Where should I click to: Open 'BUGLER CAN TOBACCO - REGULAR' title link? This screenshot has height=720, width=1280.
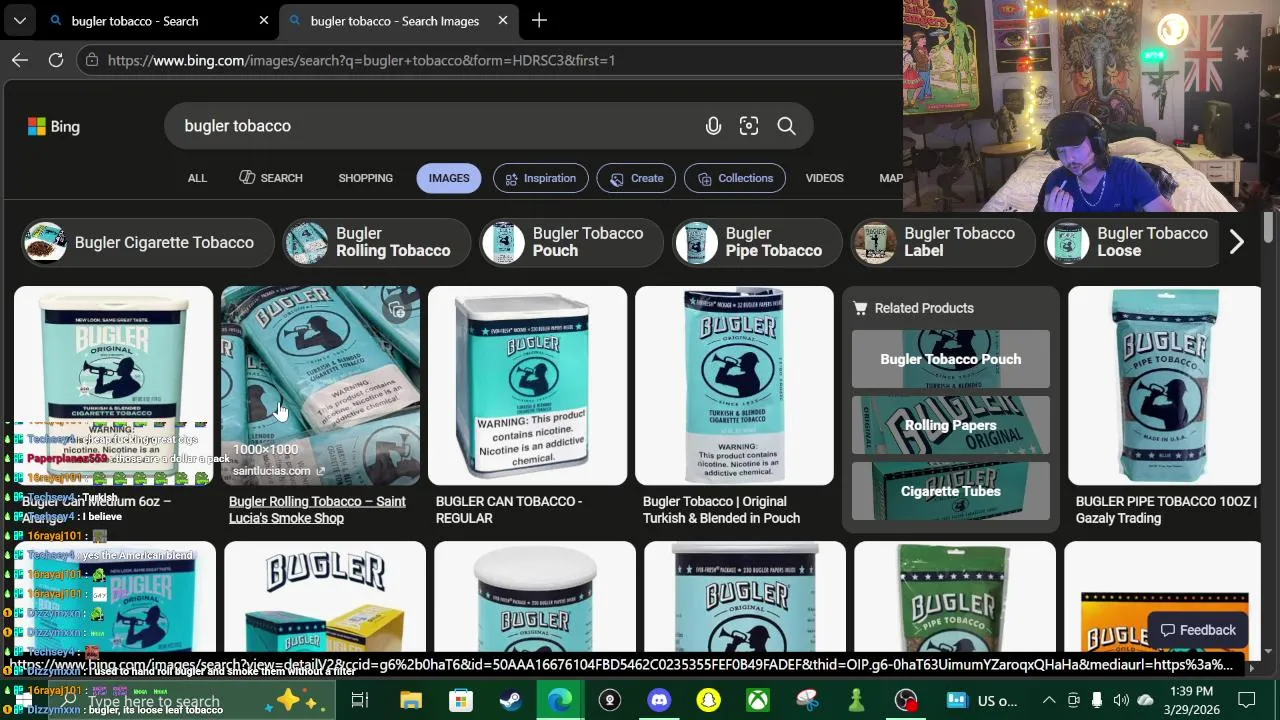pyautogui.click(x=508, y=510)
